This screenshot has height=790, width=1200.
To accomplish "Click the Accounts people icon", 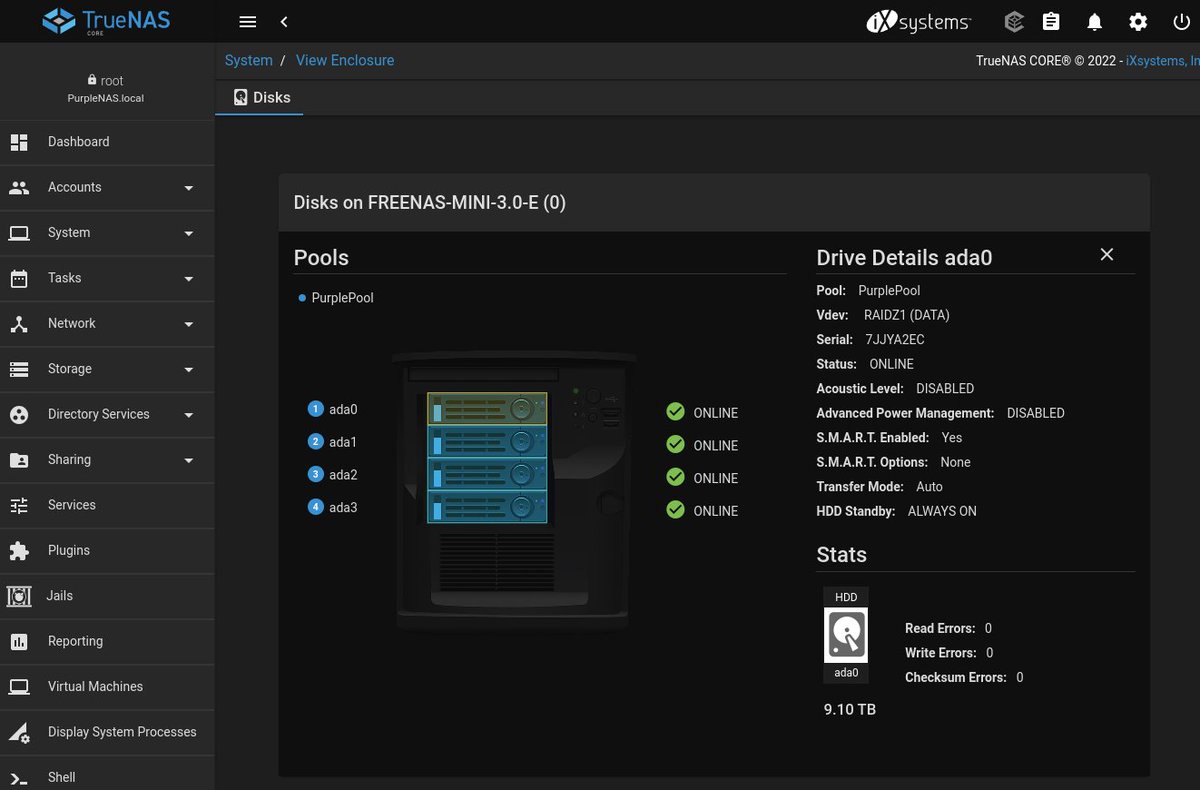I will point(19,187).
